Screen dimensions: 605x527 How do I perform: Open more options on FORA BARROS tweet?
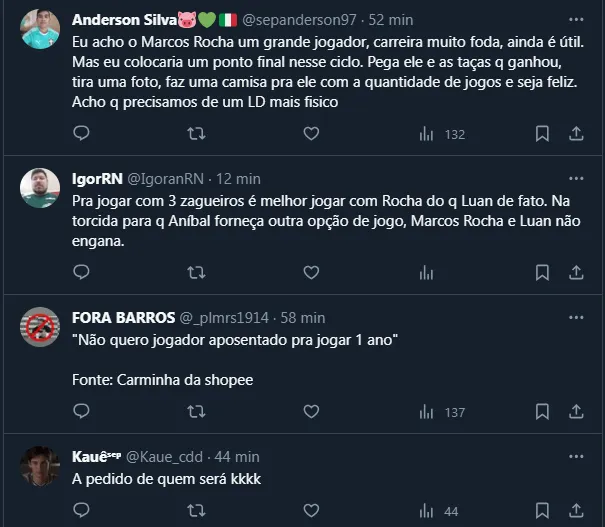point(576,317)
